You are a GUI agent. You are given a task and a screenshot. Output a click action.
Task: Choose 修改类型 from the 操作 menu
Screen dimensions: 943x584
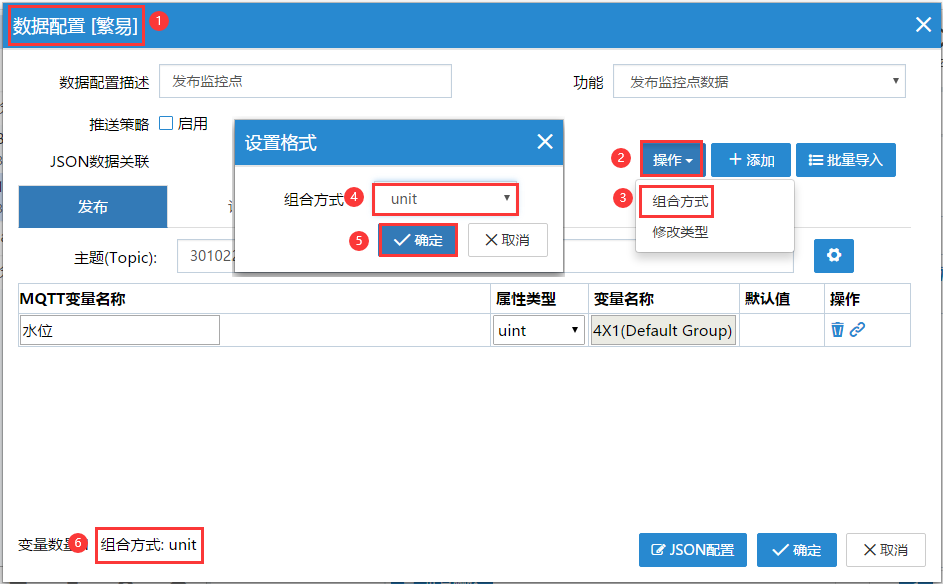click(x=680, y=232)
